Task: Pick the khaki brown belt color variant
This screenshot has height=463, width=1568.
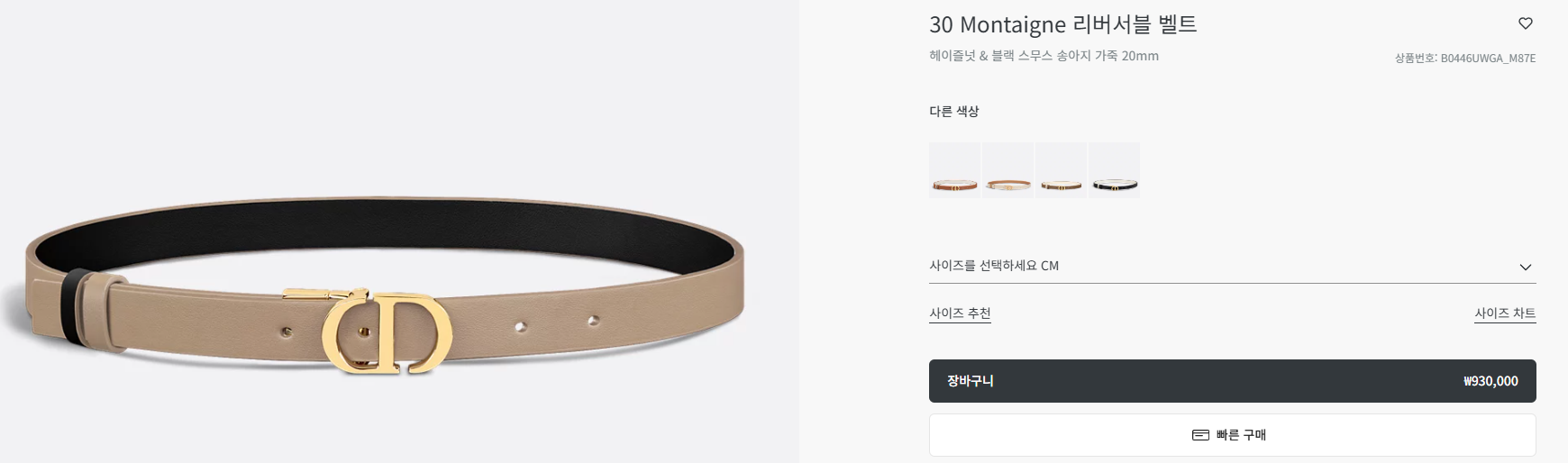Action: click(x=1061, y=170)
